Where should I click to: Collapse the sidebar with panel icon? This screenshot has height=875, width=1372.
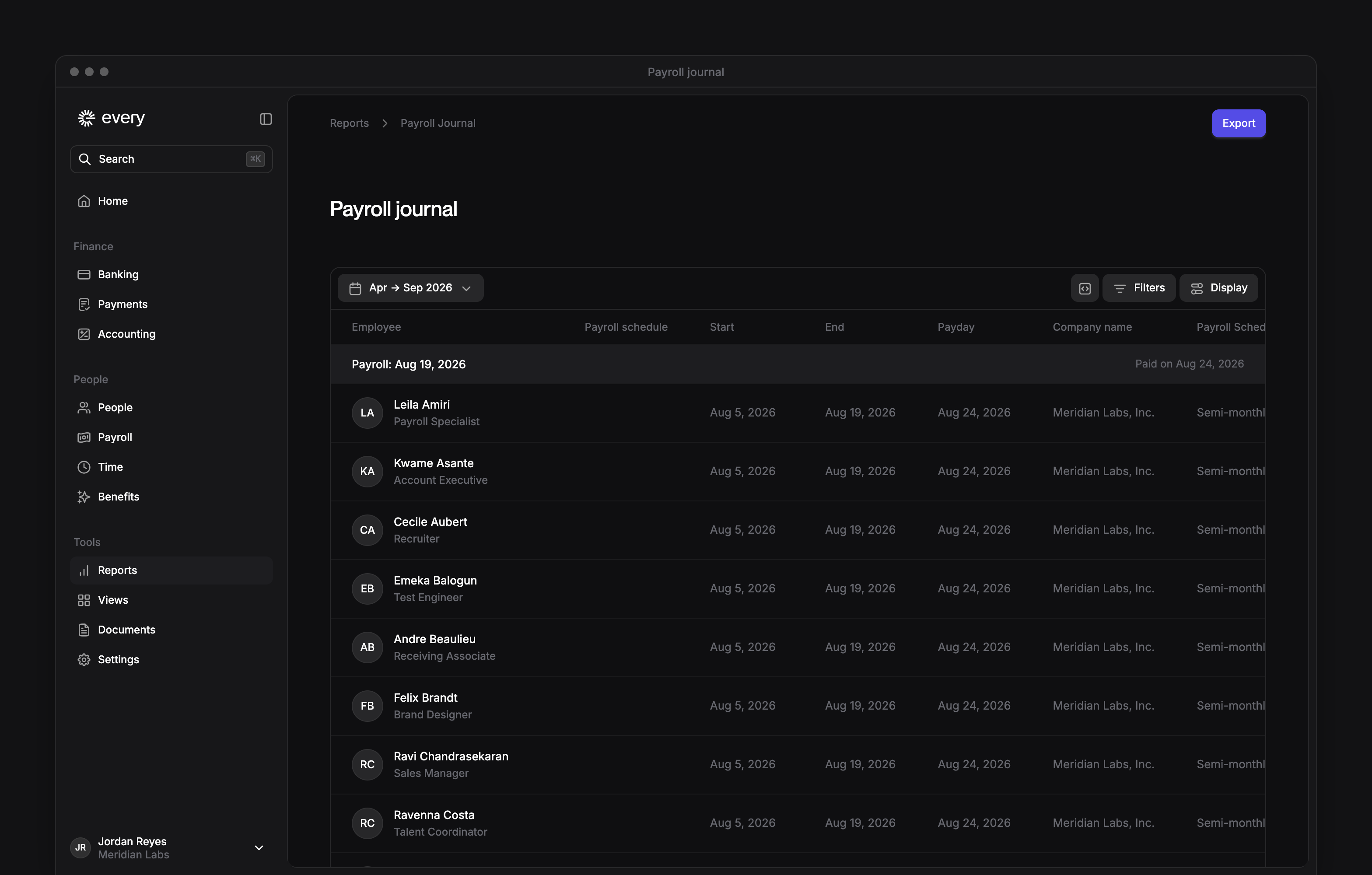[x=266, y=119]
